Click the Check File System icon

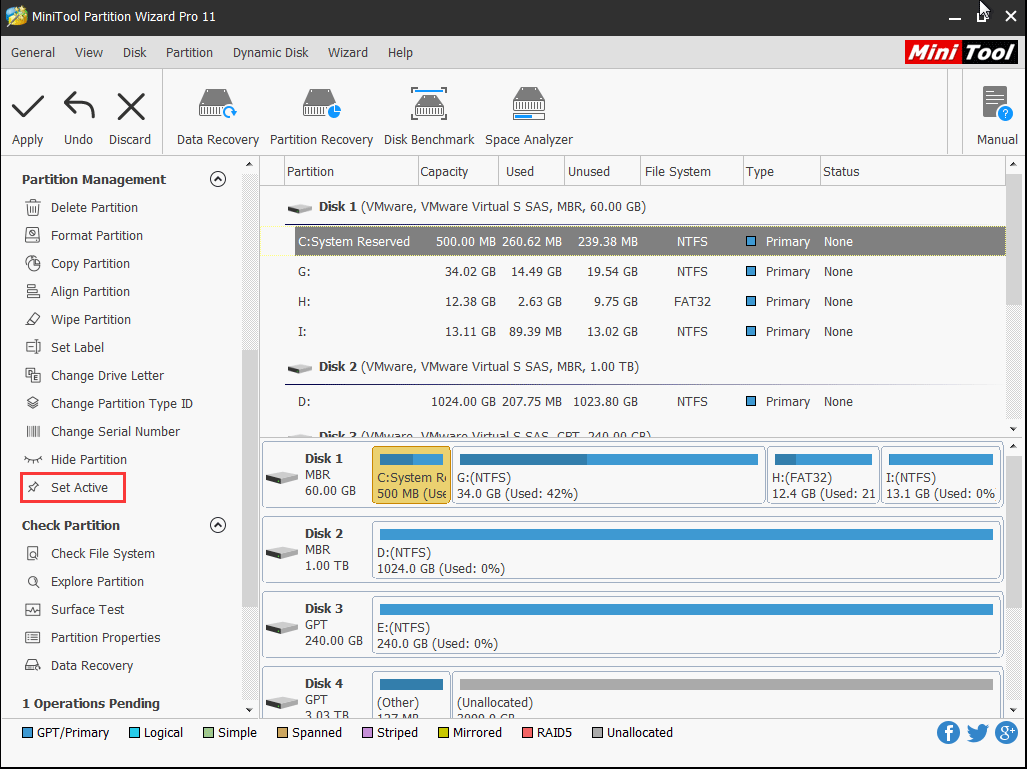pos(33,553)
